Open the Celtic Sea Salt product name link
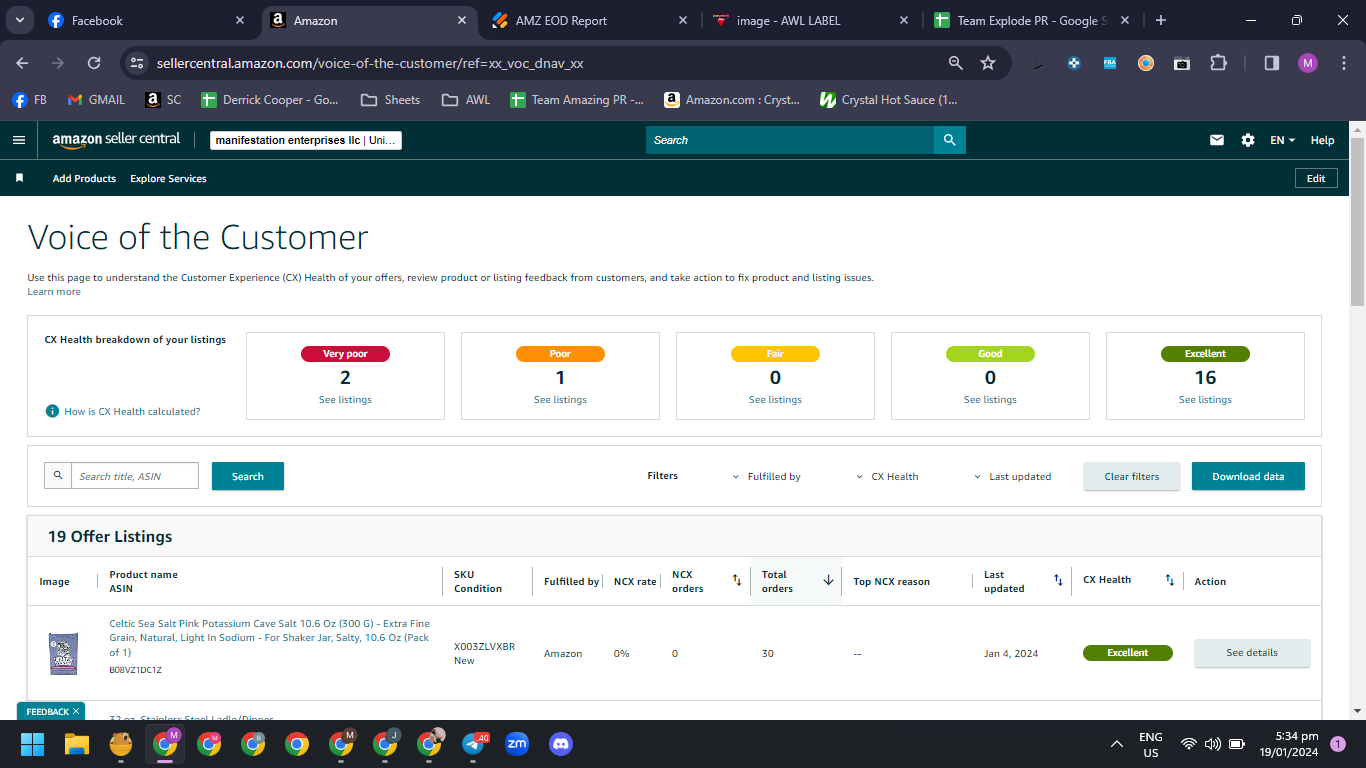 coord(270,637)
